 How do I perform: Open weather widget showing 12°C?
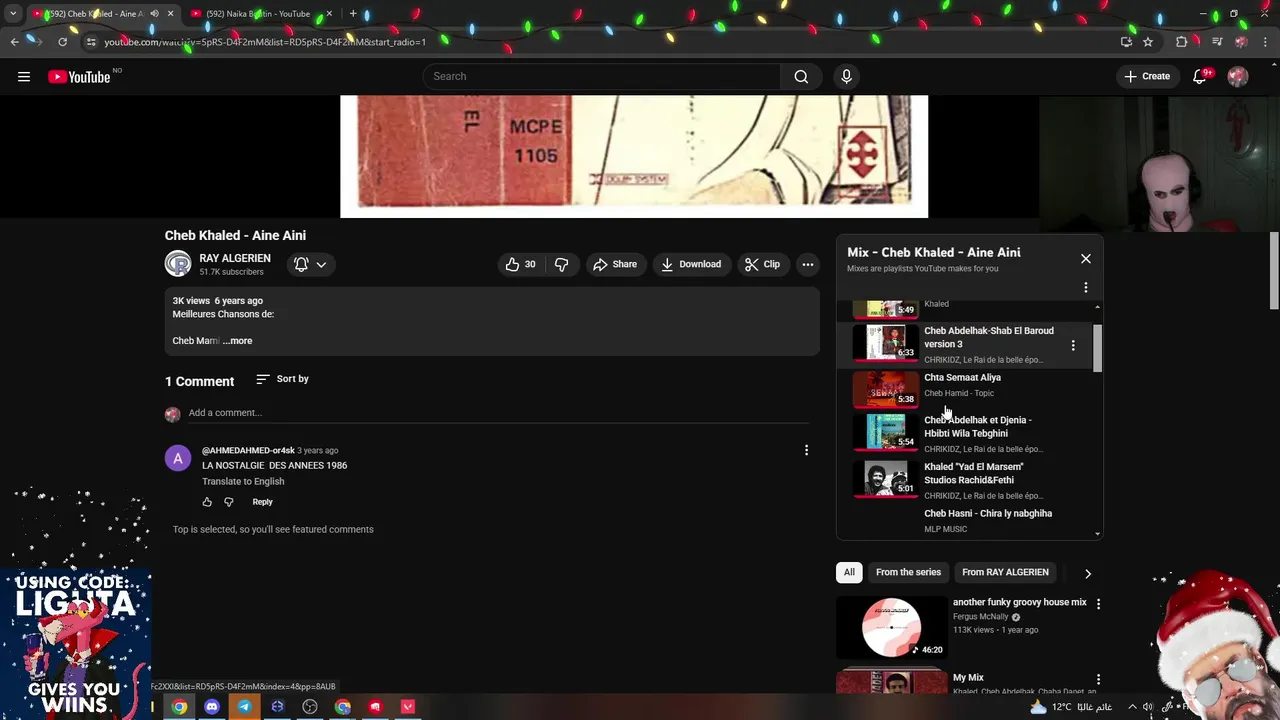click(x=1070, y=707)
